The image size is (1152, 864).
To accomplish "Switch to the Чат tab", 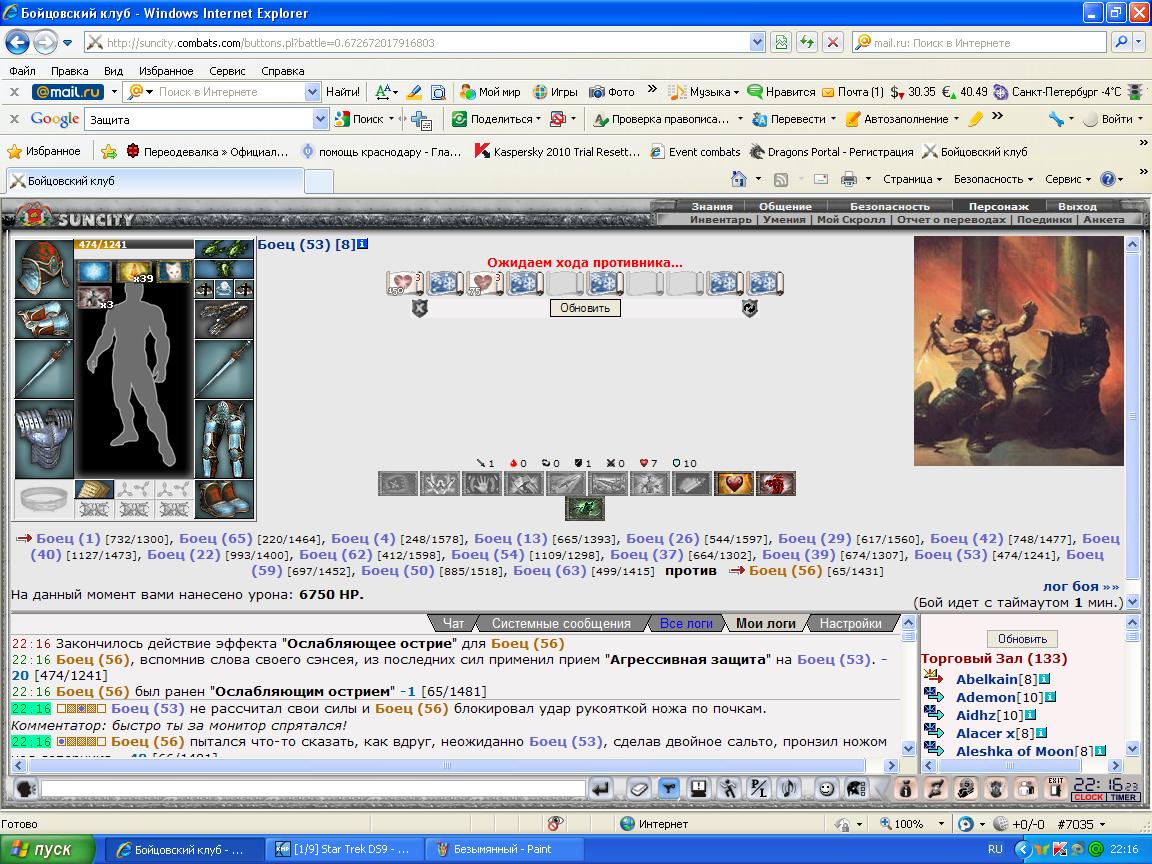I will pos(453,623).
